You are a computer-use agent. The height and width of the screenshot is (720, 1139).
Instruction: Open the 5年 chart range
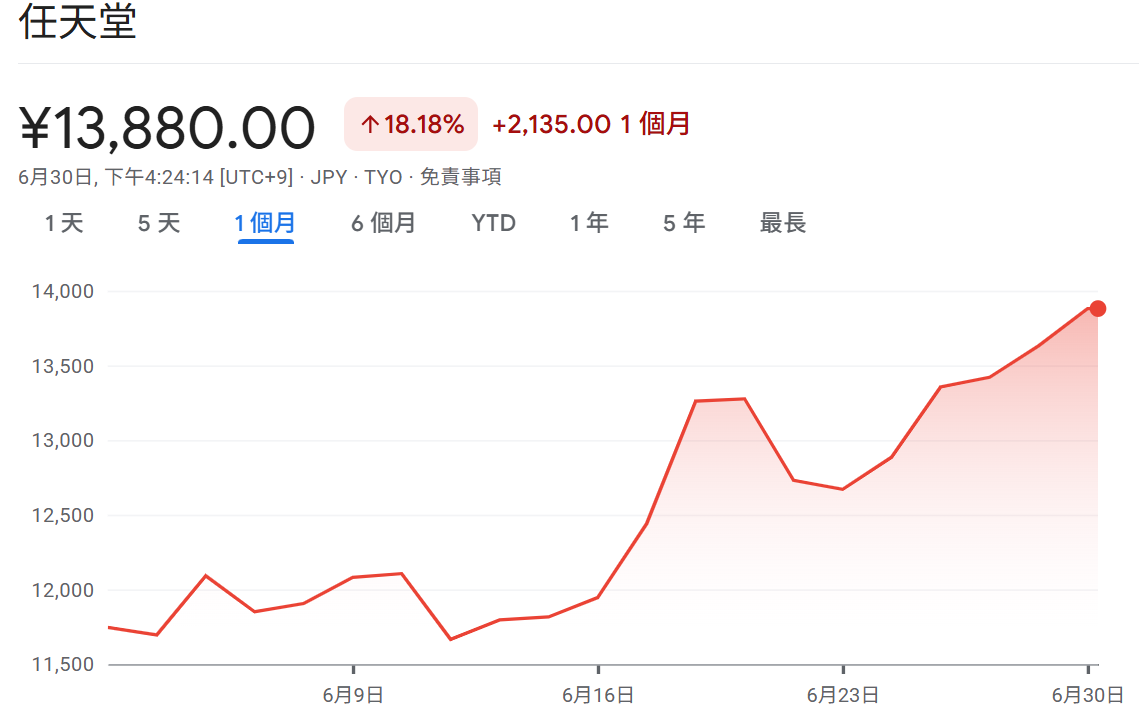[x=684, y=223]
